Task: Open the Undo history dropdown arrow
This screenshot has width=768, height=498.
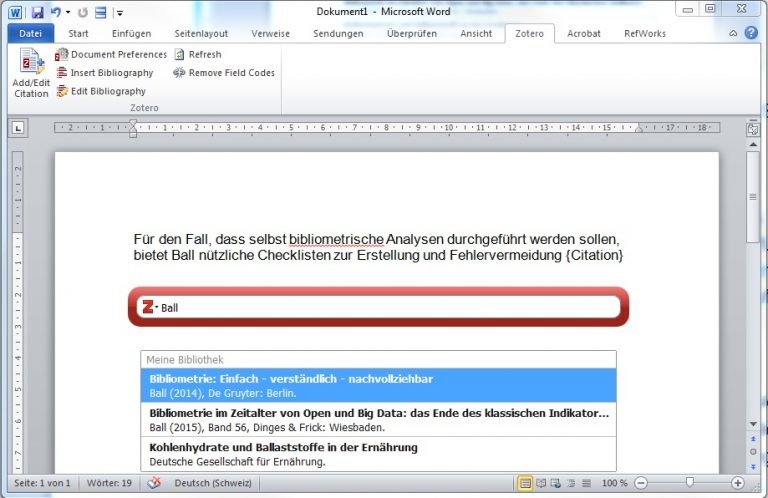Action: tap(68, 12)
